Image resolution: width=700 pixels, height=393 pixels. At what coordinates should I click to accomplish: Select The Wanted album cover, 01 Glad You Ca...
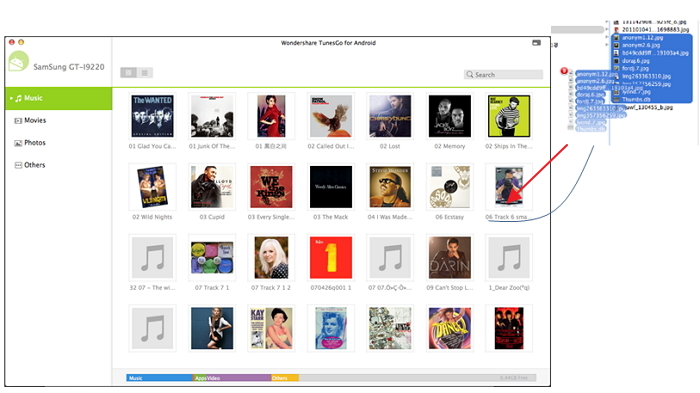pos(152,116)
